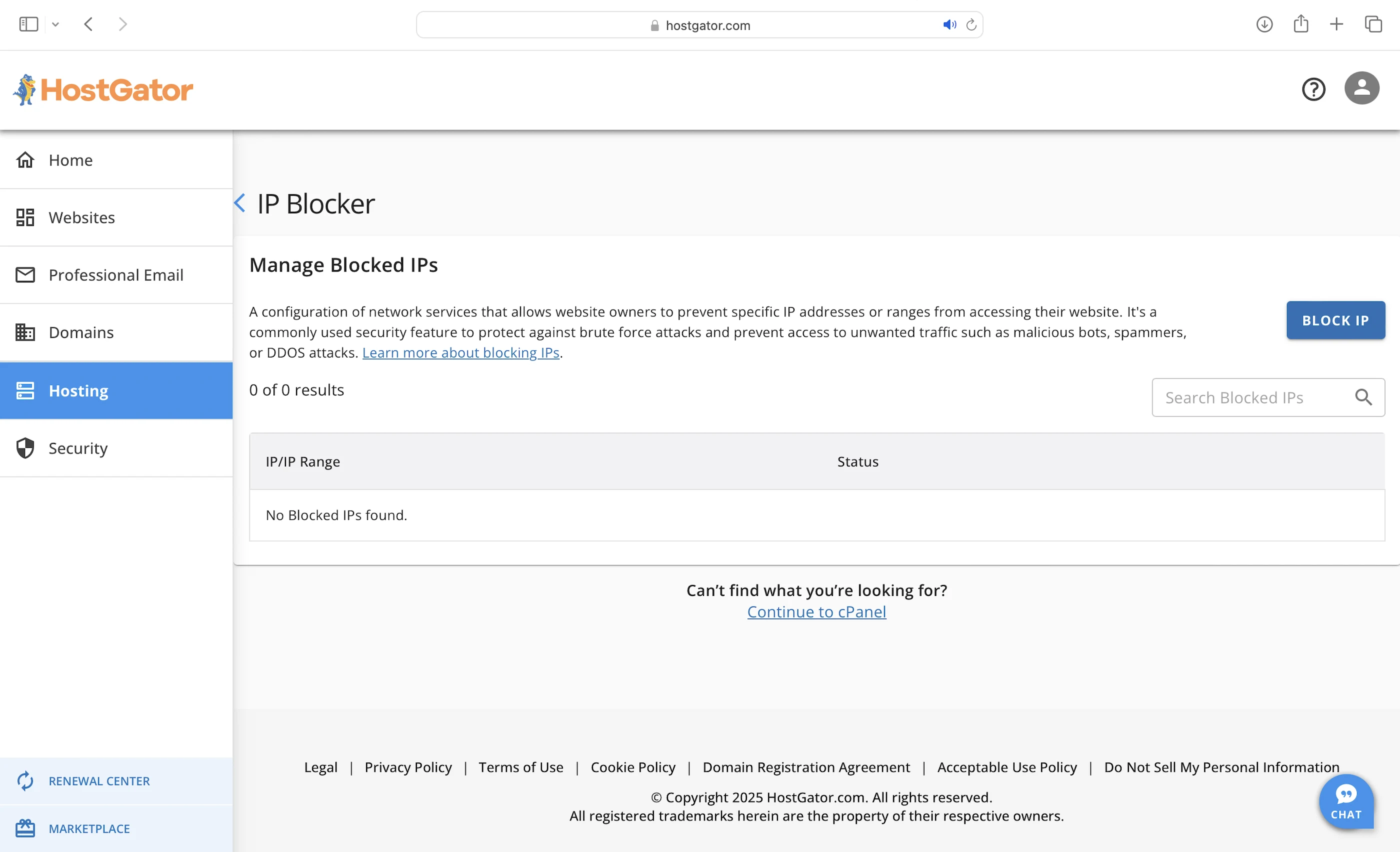Mute tab audio speaker icon

pyautogui.click(x=949, y=25)
